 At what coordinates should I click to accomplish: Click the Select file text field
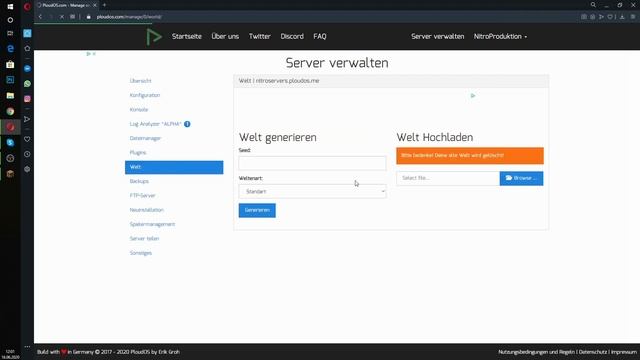click(448, 178)
